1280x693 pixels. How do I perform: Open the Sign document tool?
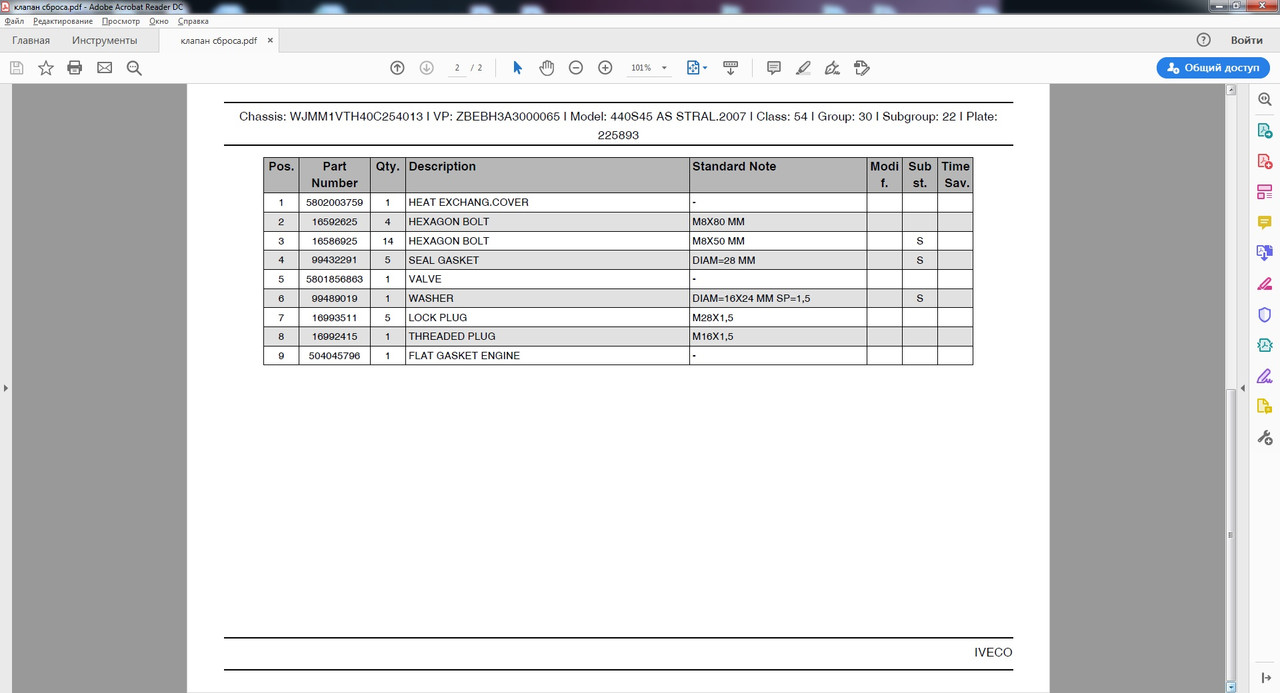pyautogui.click(x=832, y=68)
